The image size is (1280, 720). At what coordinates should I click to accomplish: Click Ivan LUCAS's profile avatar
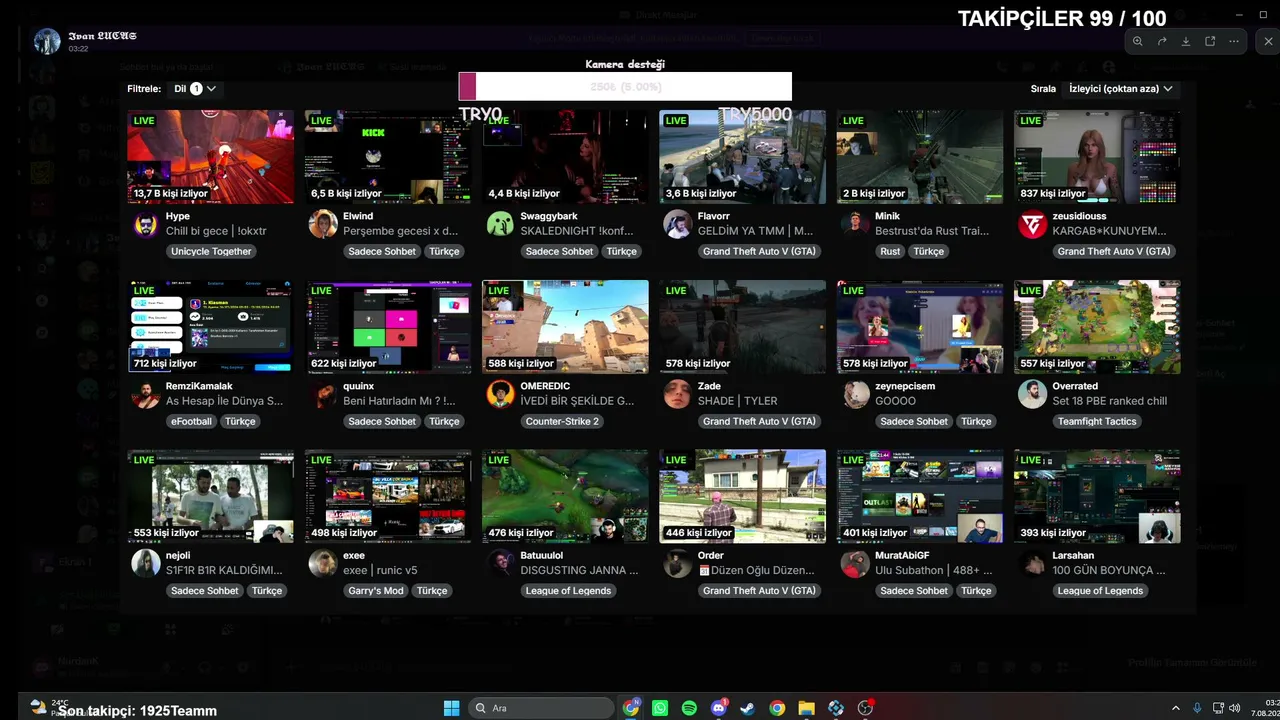pos(47,41)
